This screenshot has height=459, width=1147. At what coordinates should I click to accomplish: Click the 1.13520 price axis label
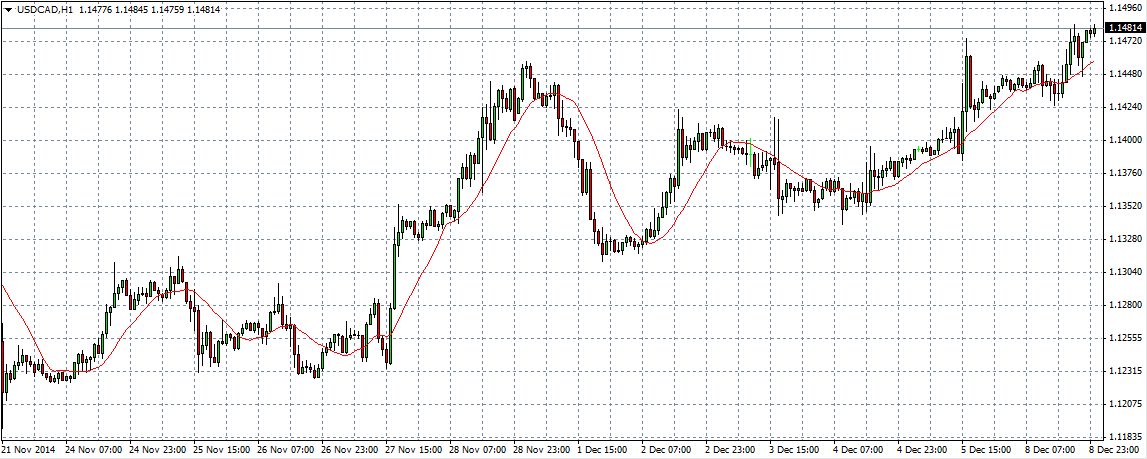(x=1125, y=206)
